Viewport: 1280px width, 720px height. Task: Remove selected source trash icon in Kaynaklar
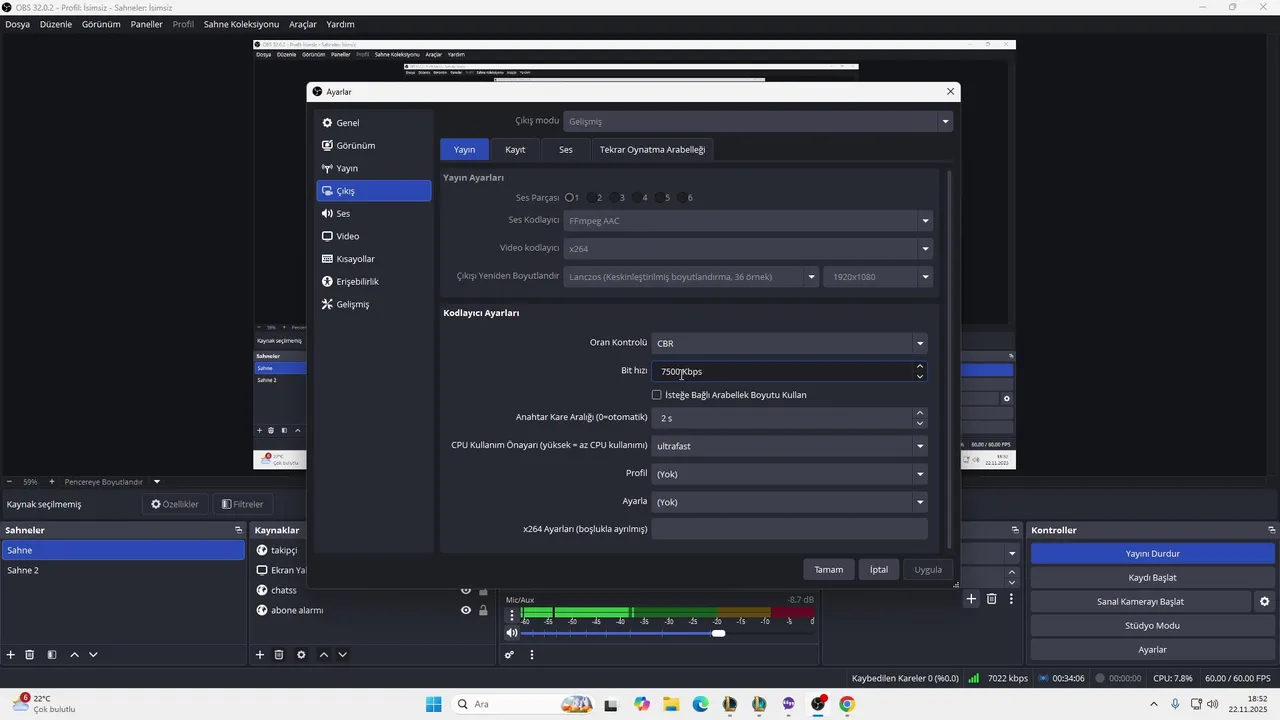tap(279, 655)
